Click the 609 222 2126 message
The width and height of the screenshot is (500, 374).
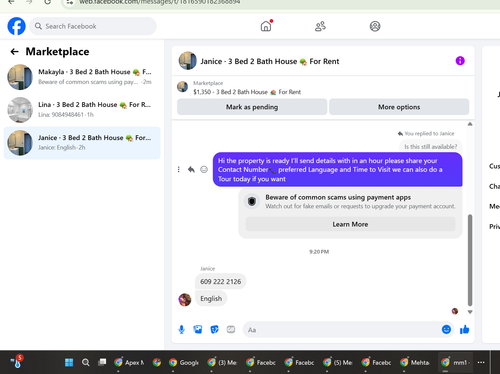click(x=220, y=282)
